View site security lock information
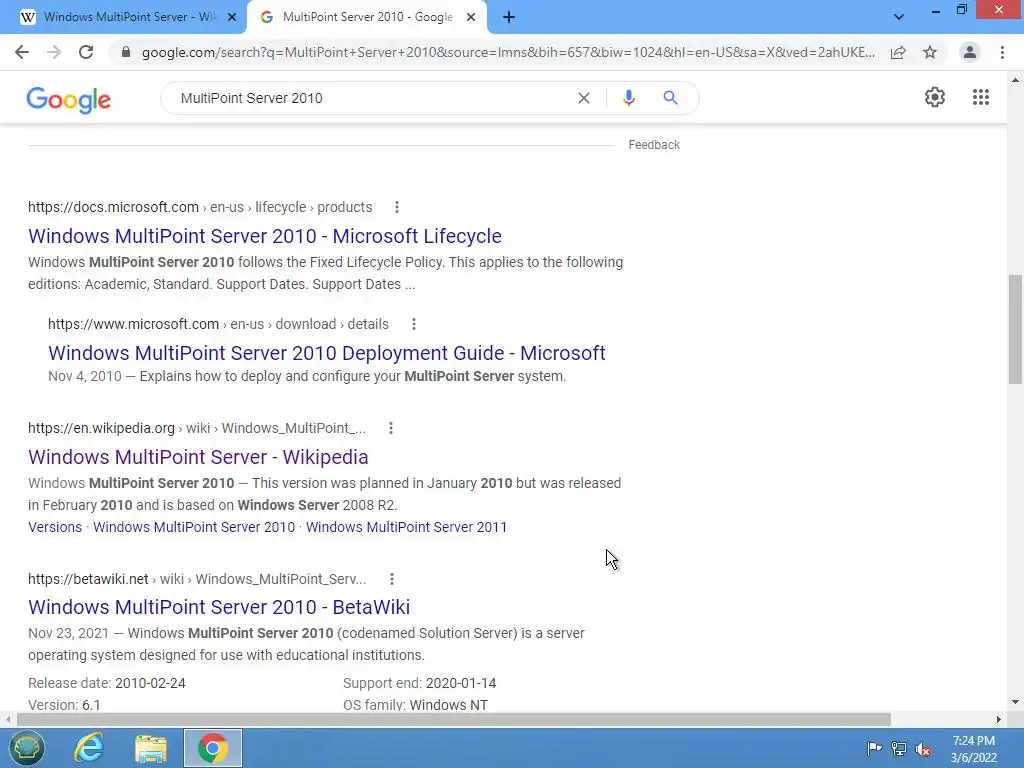Image resolution: width=1024 pixels, height=768 pixels. tap(126, 52)
